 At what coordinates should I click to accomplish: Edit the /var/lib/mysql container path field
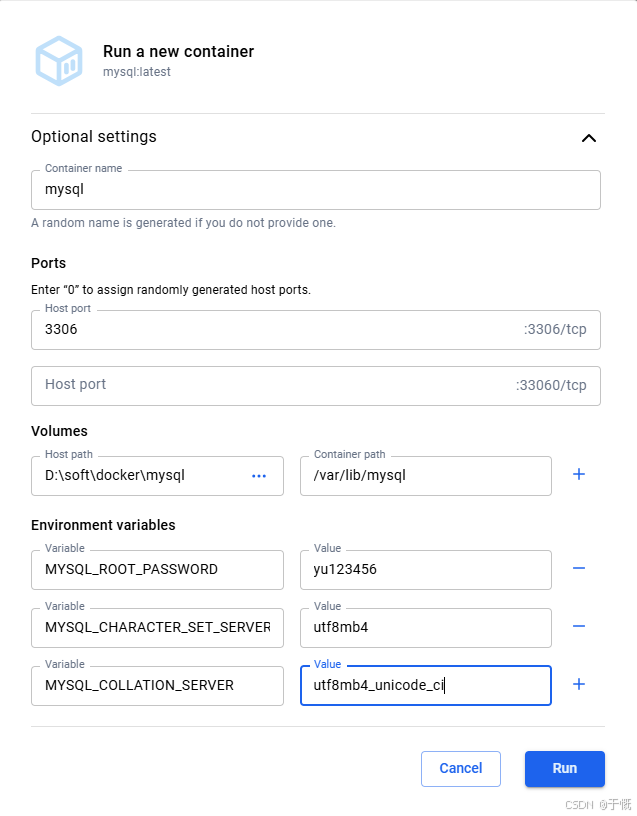click(x=425, y=476)
